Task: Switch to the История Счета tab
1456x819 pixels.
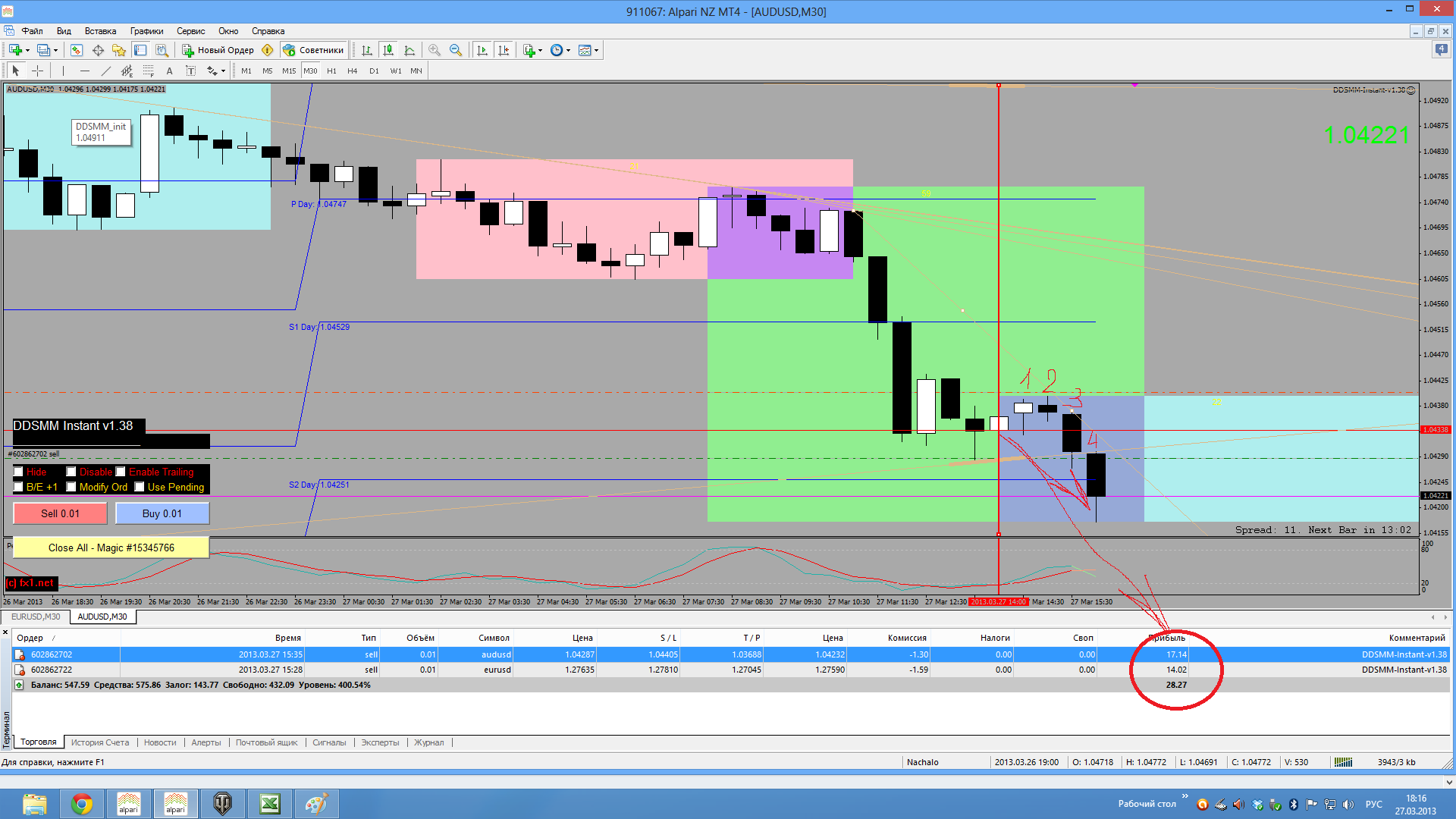Action: point(100,742)
